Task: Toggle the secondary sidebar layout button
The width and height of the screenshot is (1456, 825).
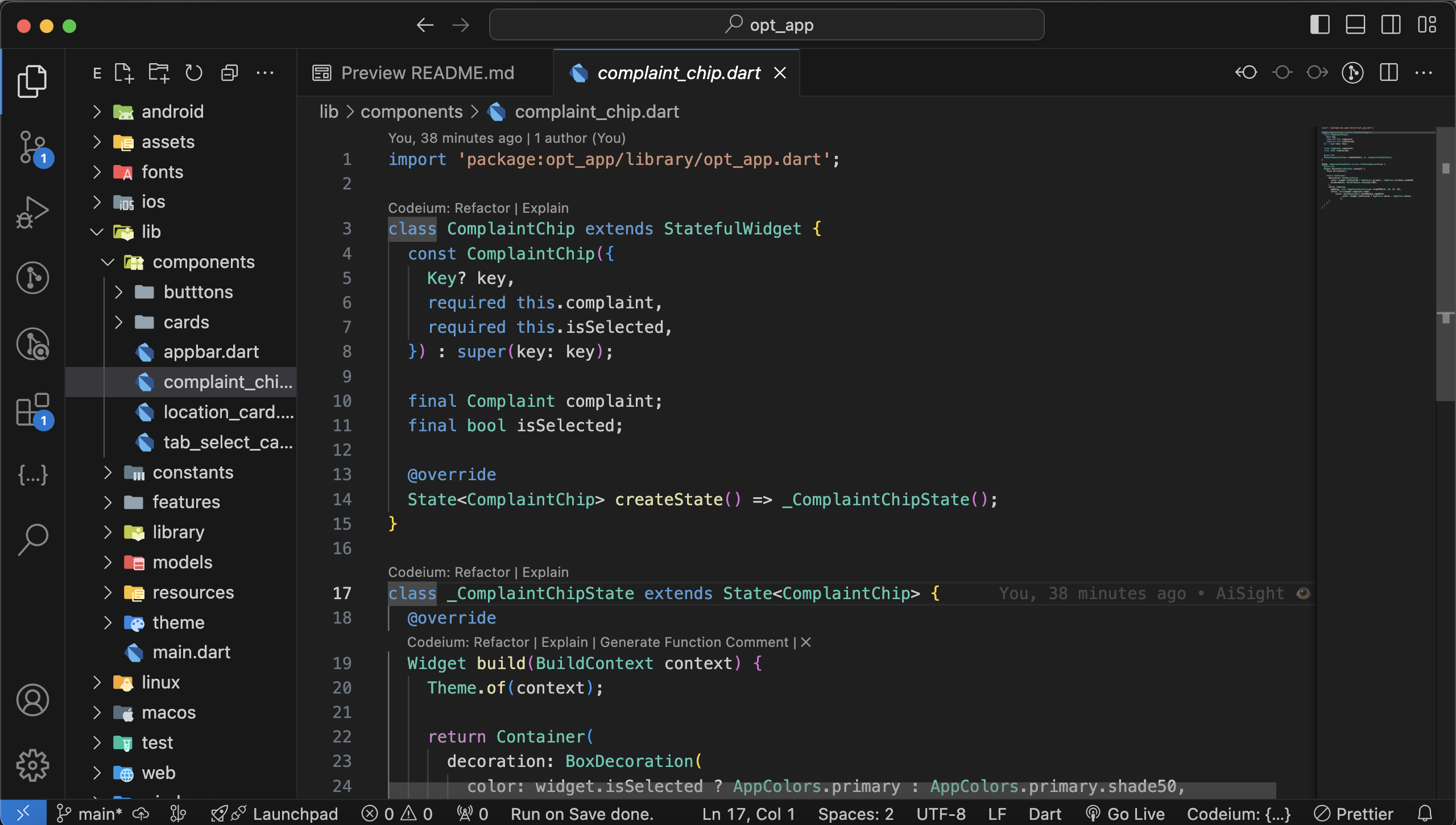Action: pyautogui.click(x=1391, y=25)
